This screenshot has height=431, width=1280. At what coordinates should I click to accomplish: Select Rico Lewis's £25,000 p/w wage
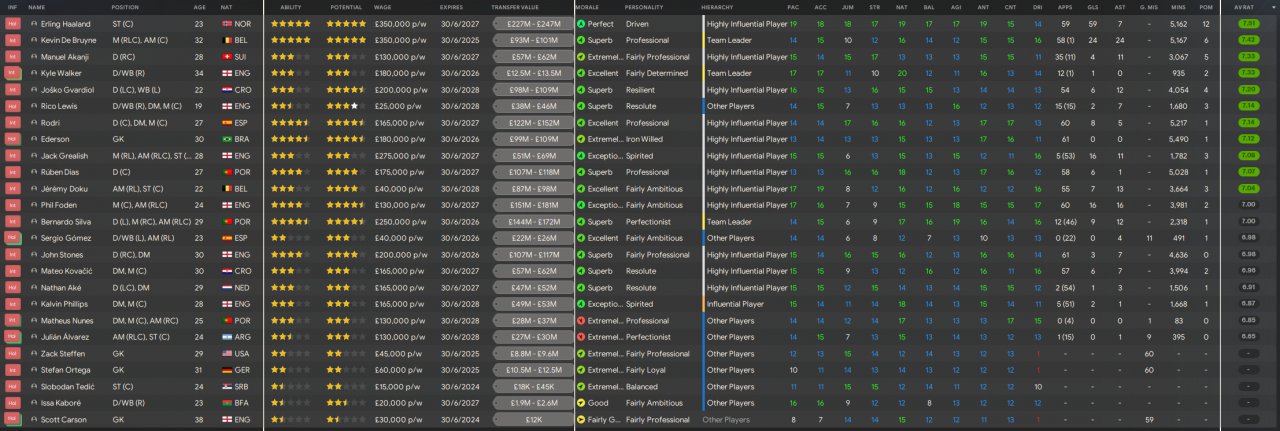coord(398,106)
